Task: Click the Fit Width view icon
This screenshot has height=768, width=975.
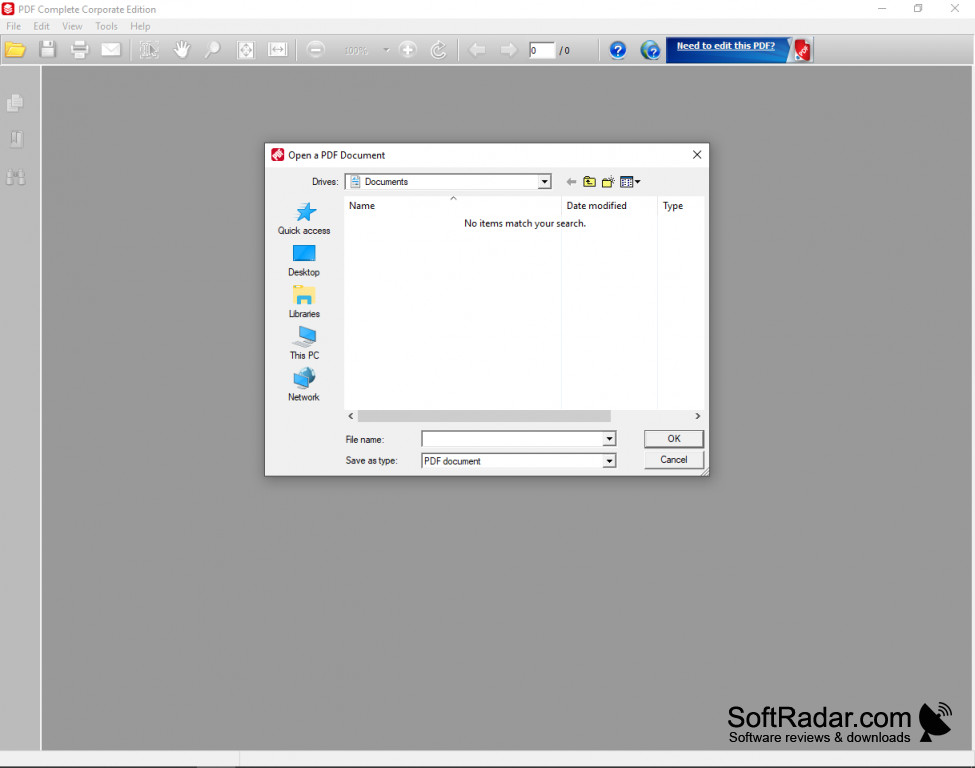Action: [x=278, y=49]
